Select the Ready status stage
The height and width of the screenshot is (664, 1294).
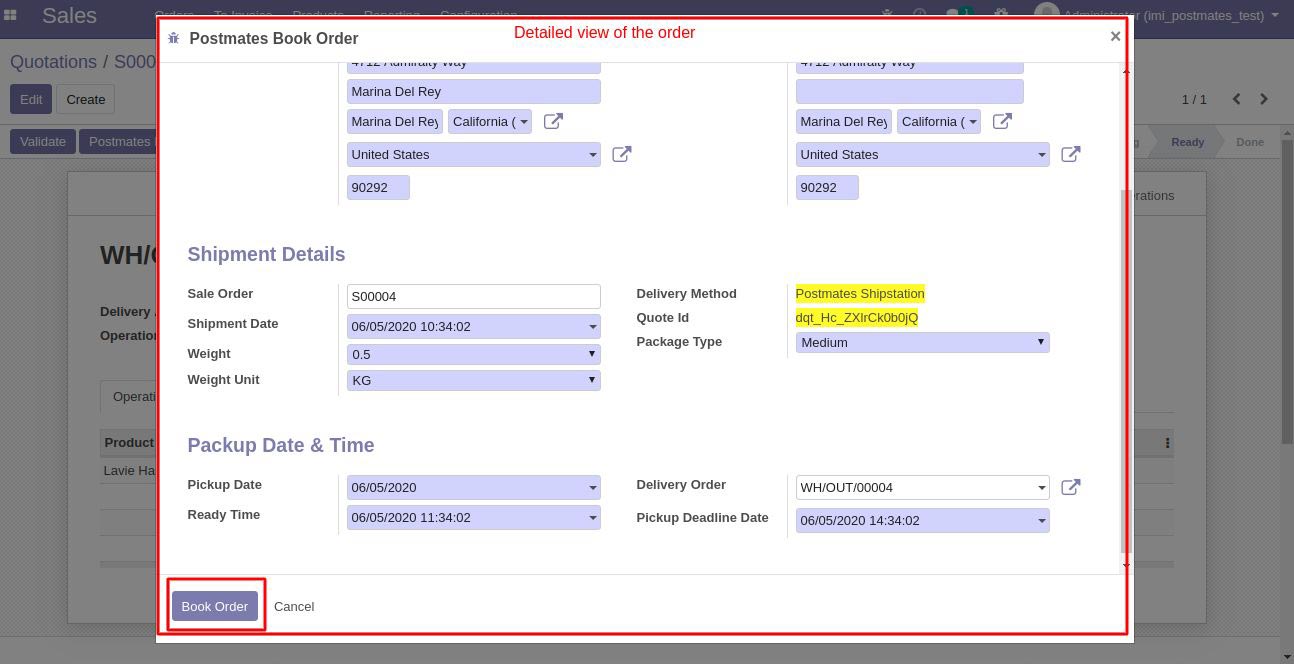[1187, 142]
